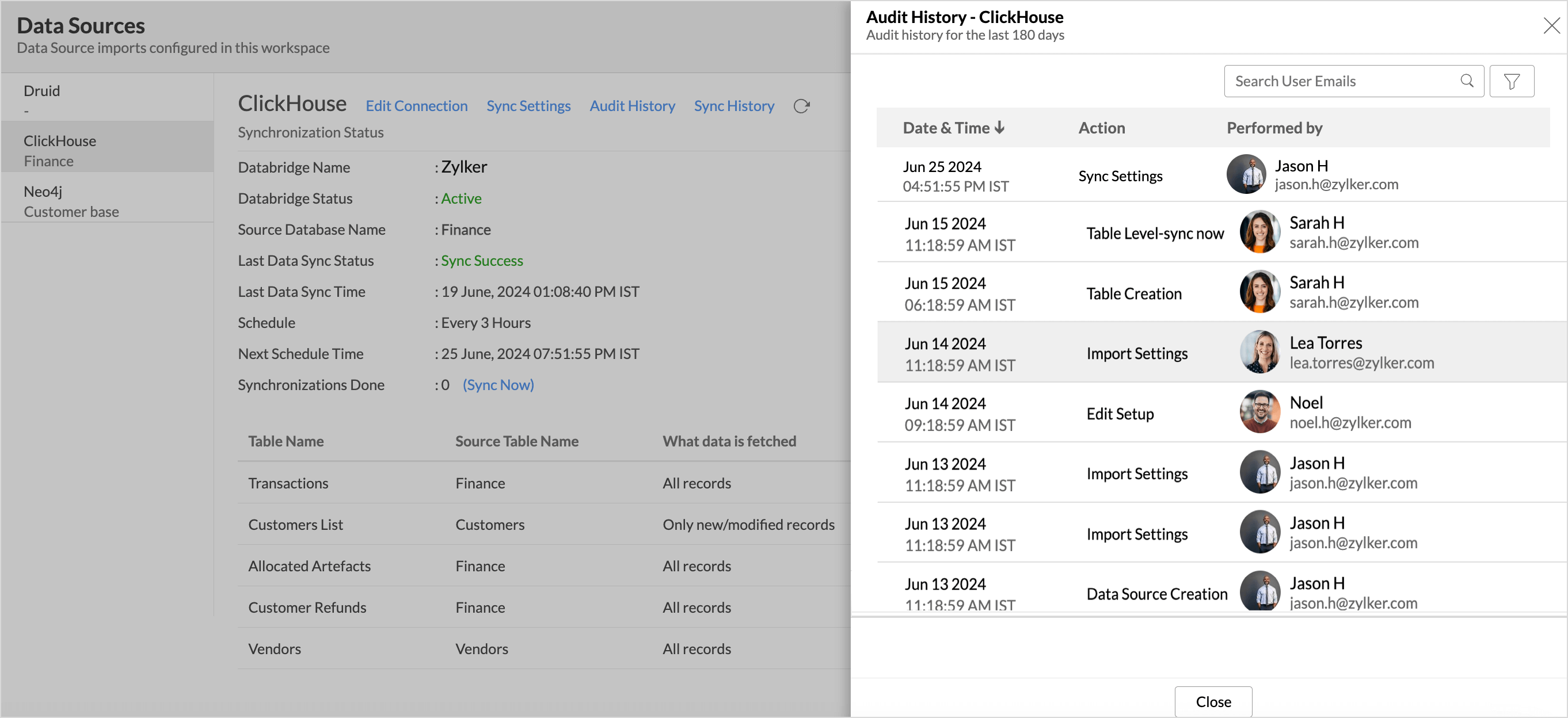Click Noel's profile avatar

1259,412
